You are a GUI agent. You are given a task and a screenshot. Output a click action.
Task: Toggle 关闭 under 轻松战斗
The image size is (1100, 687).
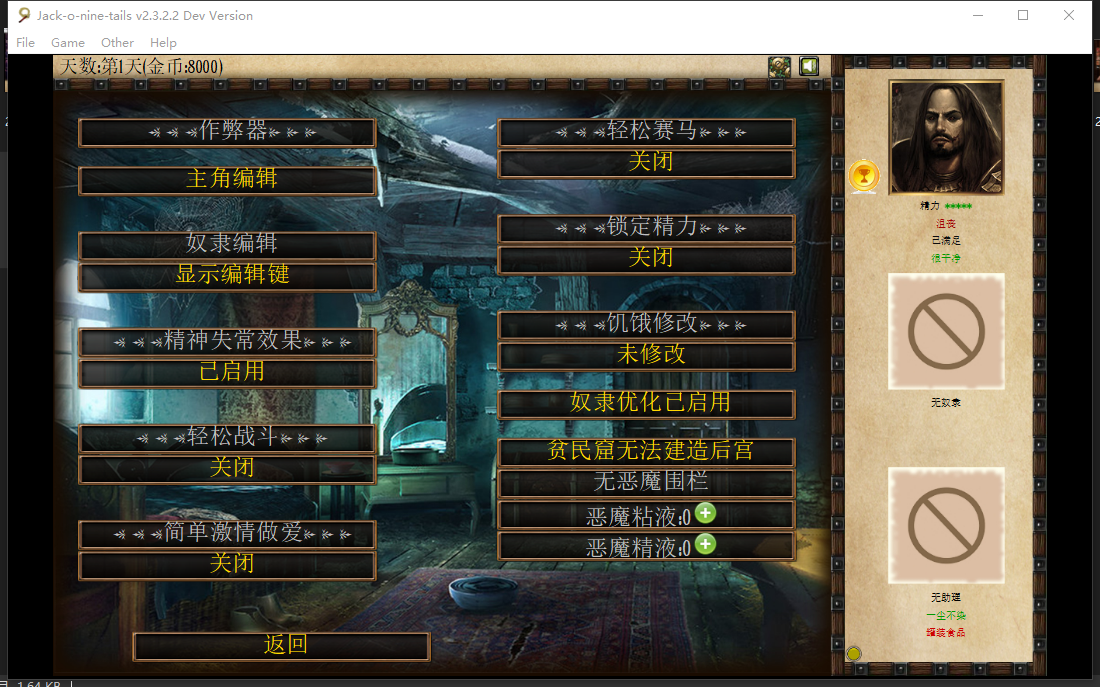point(227,468)
